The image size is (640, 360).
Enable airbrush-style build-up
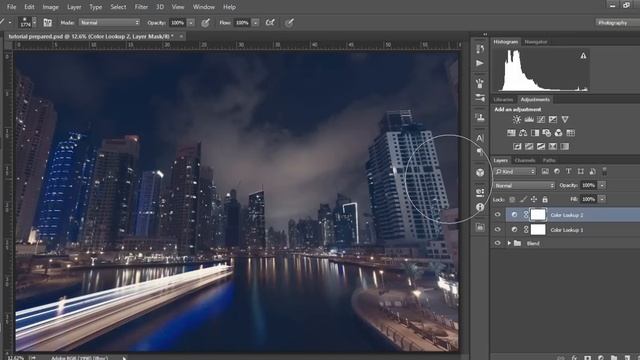tap(270, 23)
